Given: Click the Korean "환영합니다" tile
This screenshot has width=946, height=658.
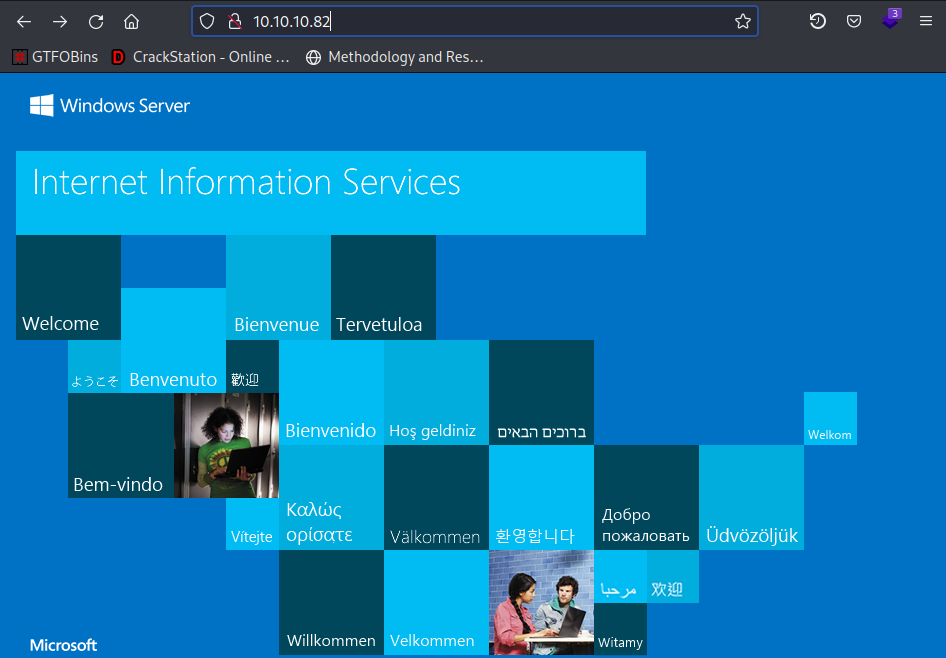Looking at the screenshot, I should (x=541, y=498).
